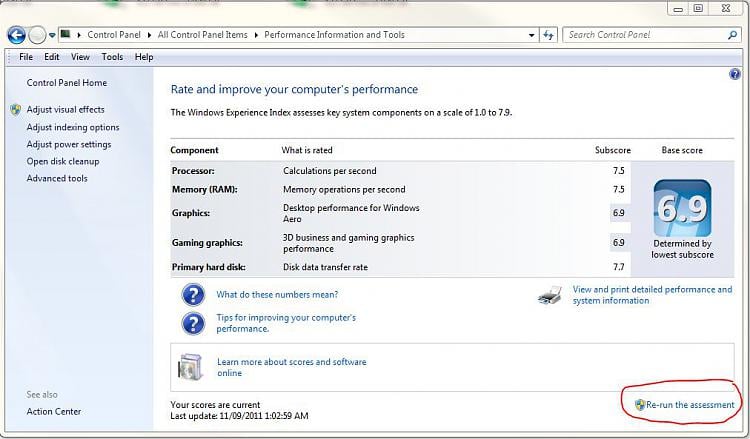Image resolution: width=750 pixels, height=439 pixels.
Task: Open Learn more about scores and software online
Action: [x=292, y=367]
